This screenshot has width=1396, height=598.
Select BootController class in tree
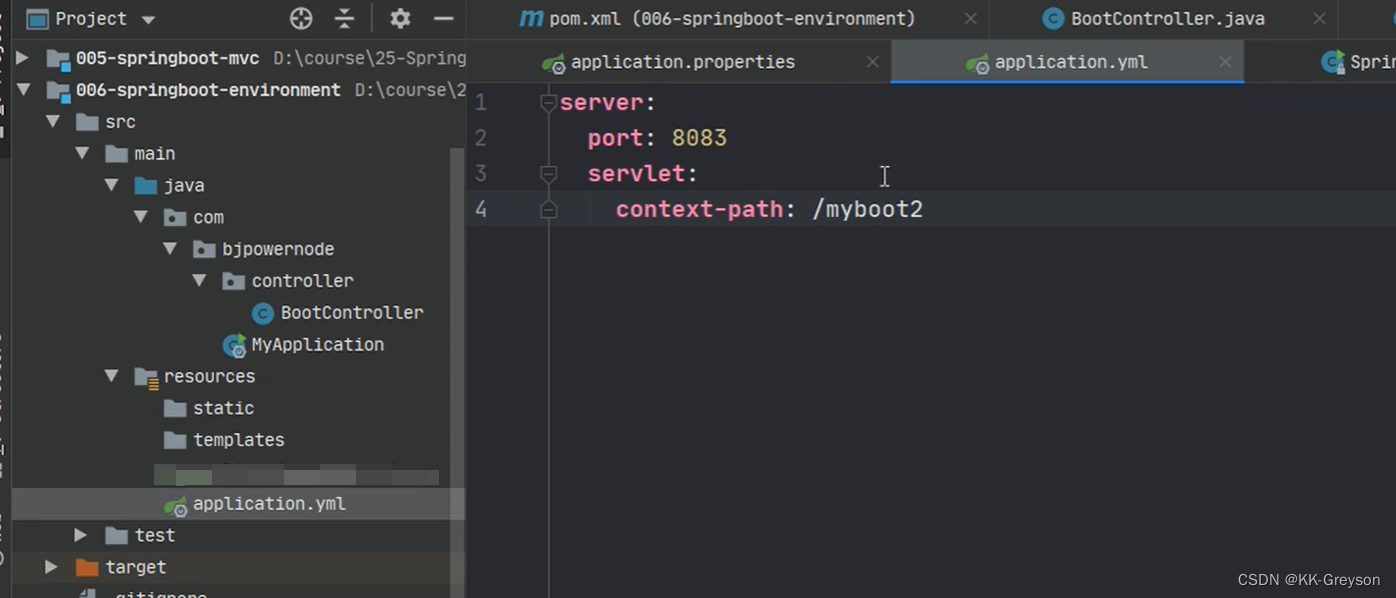pos(352,313)
